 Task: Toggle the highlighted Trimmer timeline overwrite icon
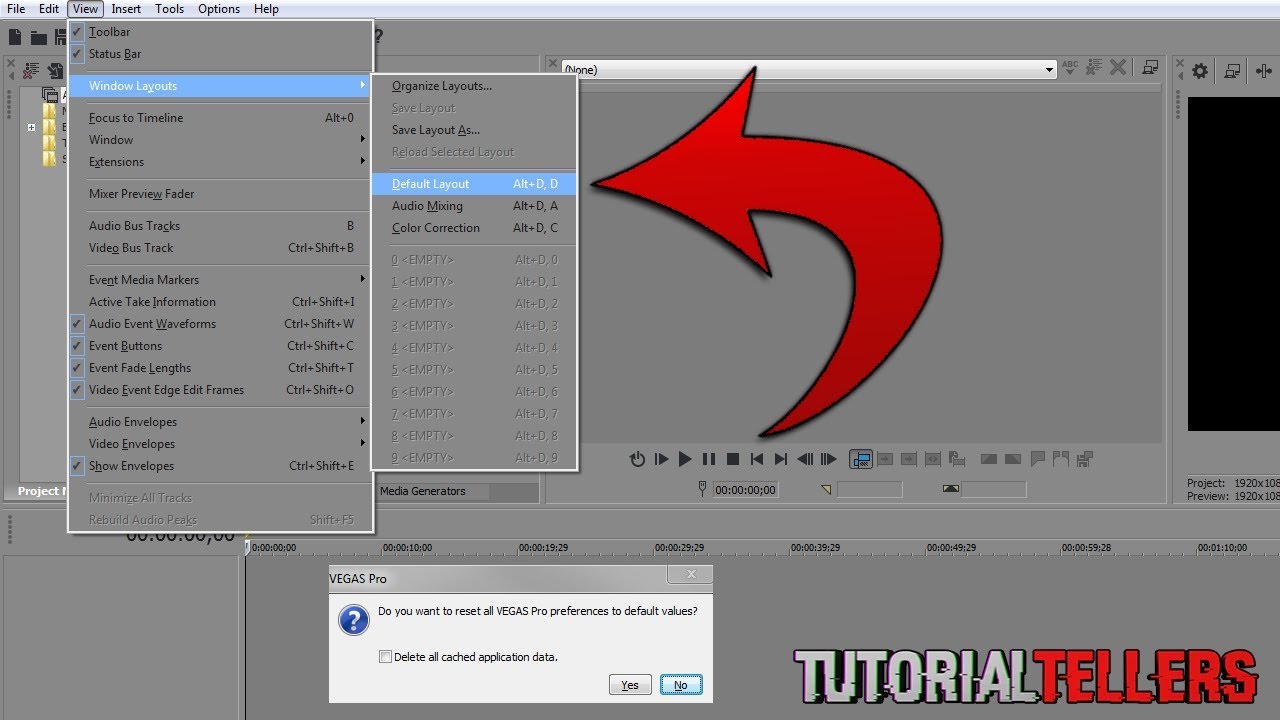coord(861,460)
